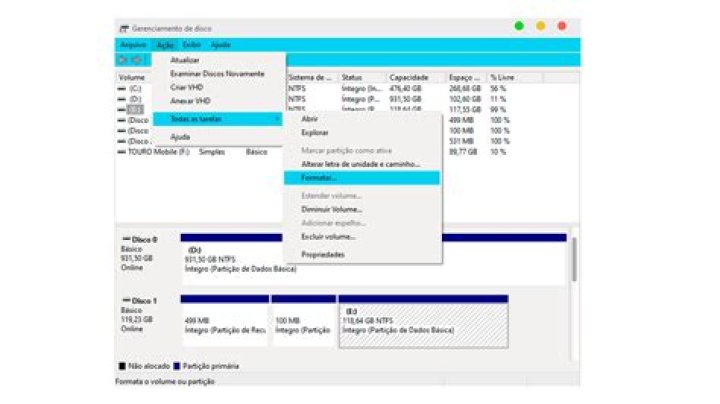Select the TOURO Mobile (F:) volume
Viewport: 720px width, 404px height.
[x=158, y=152]
